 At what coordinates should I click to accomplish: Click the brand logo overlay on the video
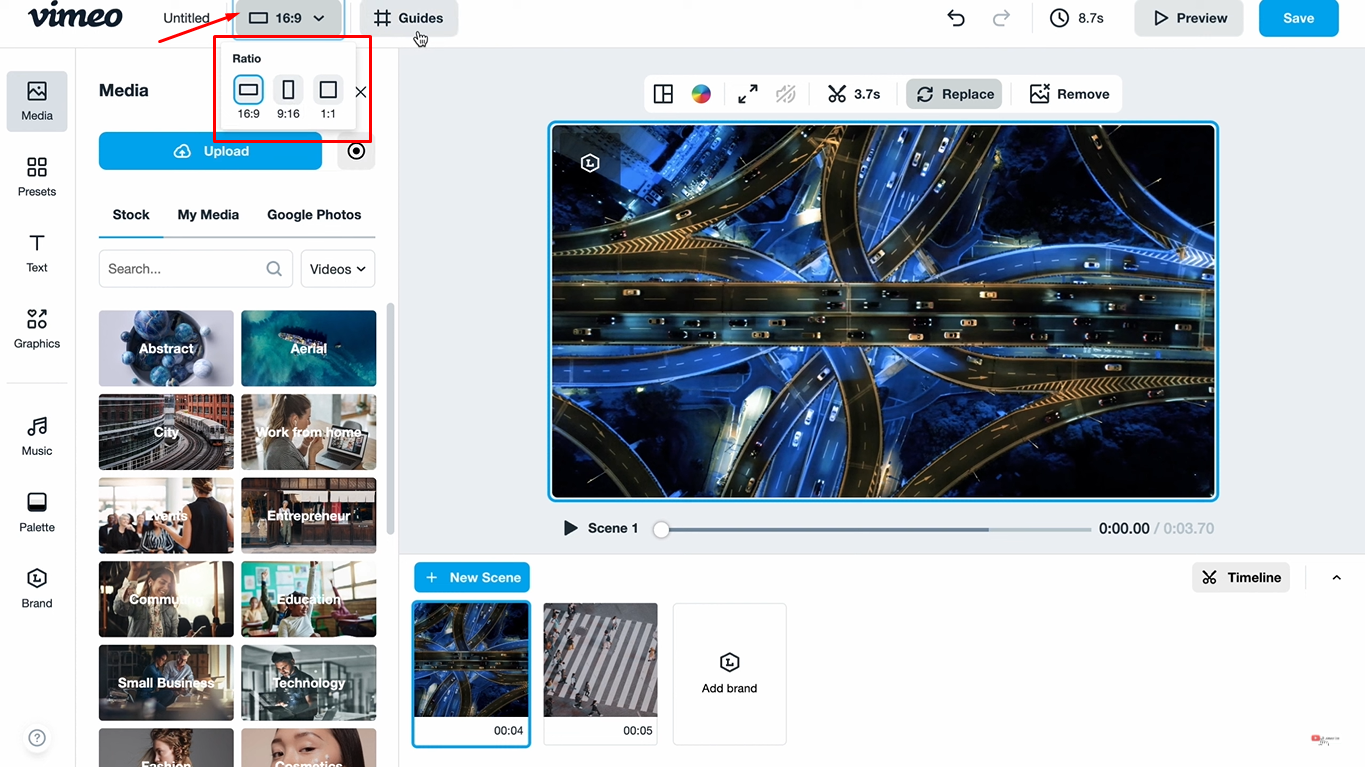(x=590, y=163)
